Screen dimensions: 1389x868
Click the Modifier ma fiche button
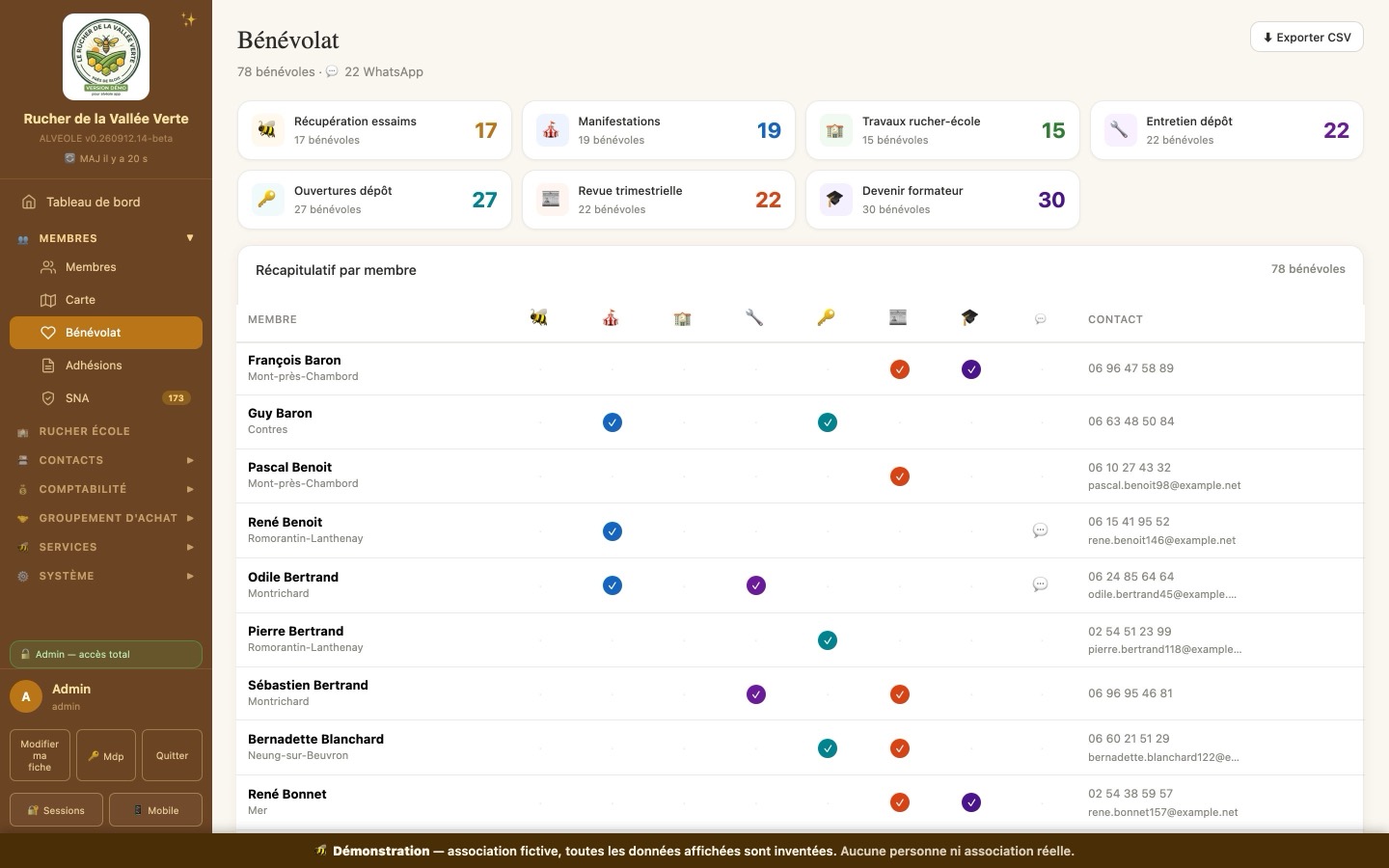point(40,755)
